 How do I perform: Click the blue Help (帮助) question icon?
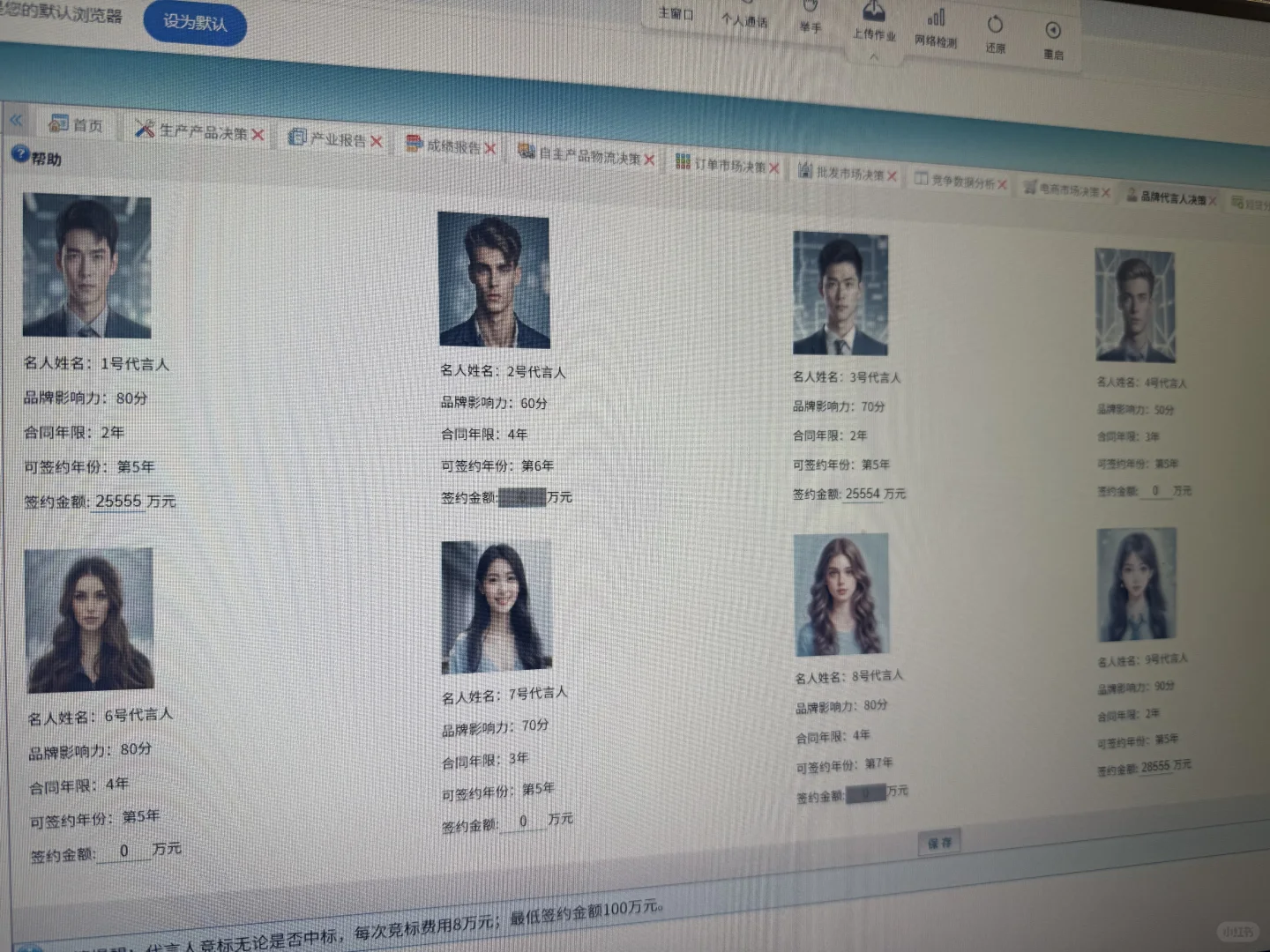tap(20, 153)
